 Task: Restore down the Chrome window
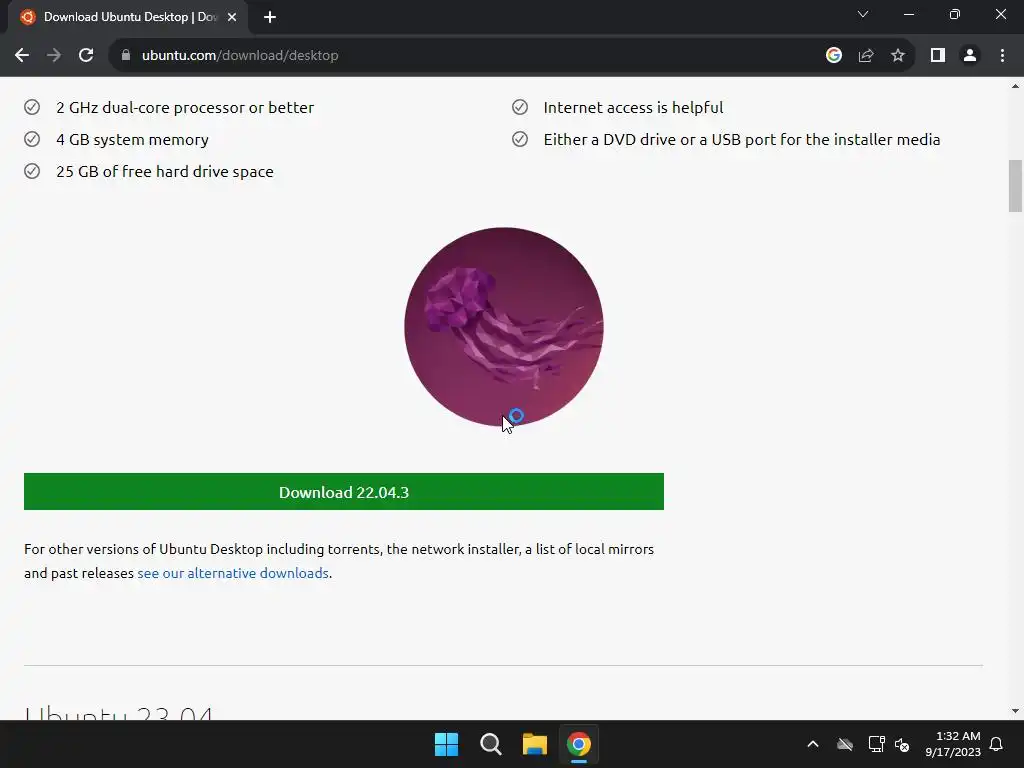955,14
